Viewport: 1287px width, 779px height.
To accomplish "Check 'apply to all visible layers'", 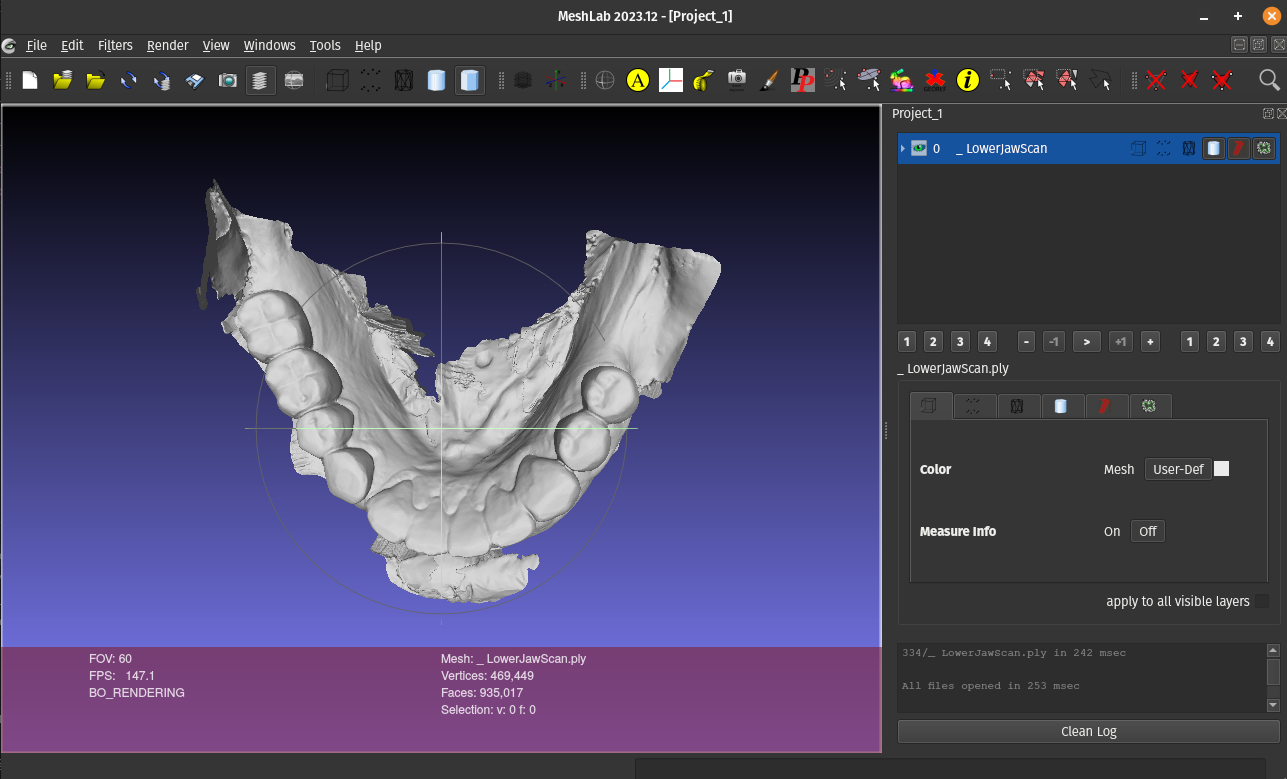I will [x=1262, y=601].
